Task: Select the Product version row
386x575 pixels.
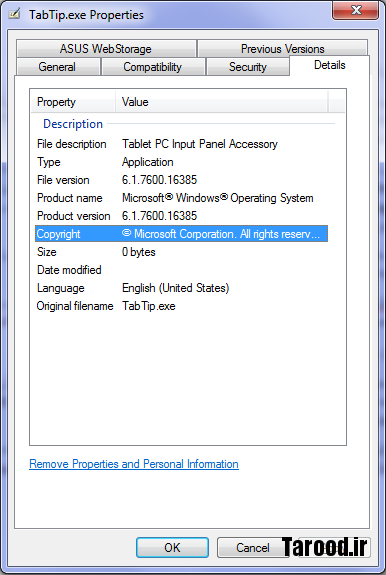Action: (x=181, y=216)
